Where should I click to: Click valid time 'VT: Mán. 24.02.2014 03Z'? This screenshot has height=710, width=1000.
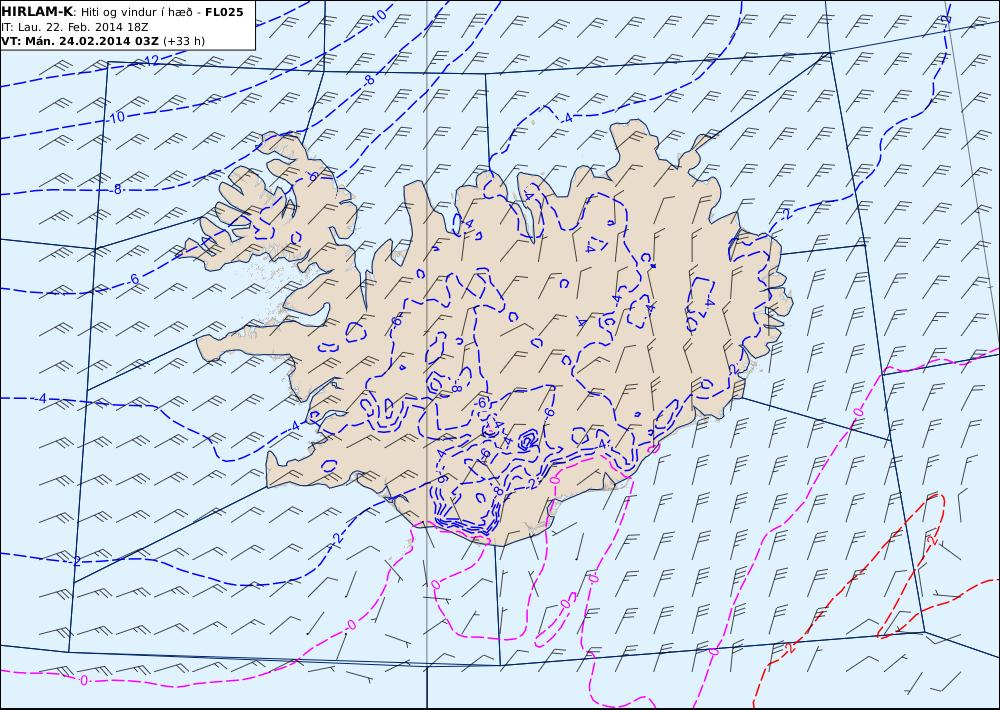81,41
